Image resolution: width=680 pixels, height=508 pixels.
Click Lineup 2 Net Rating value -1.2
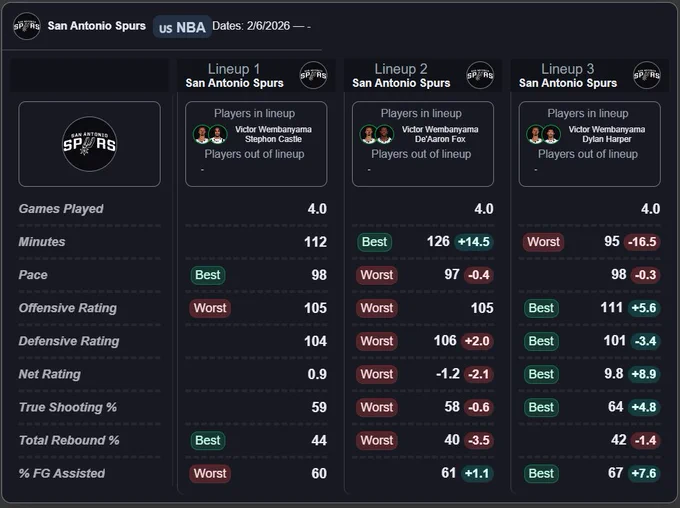coord(448,374)
